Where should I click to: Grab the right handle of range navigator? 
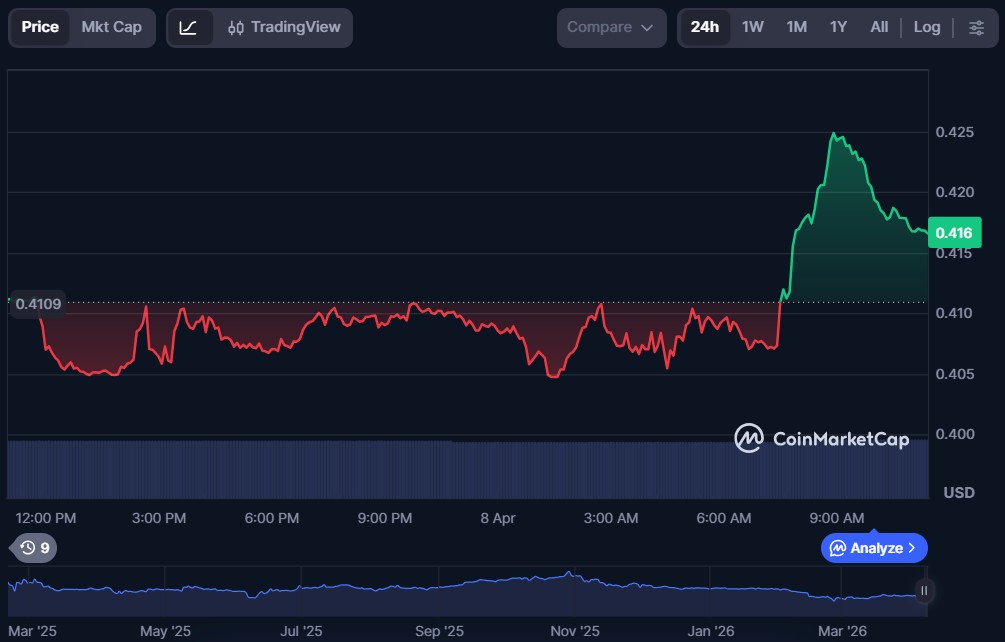pos(924,590)
